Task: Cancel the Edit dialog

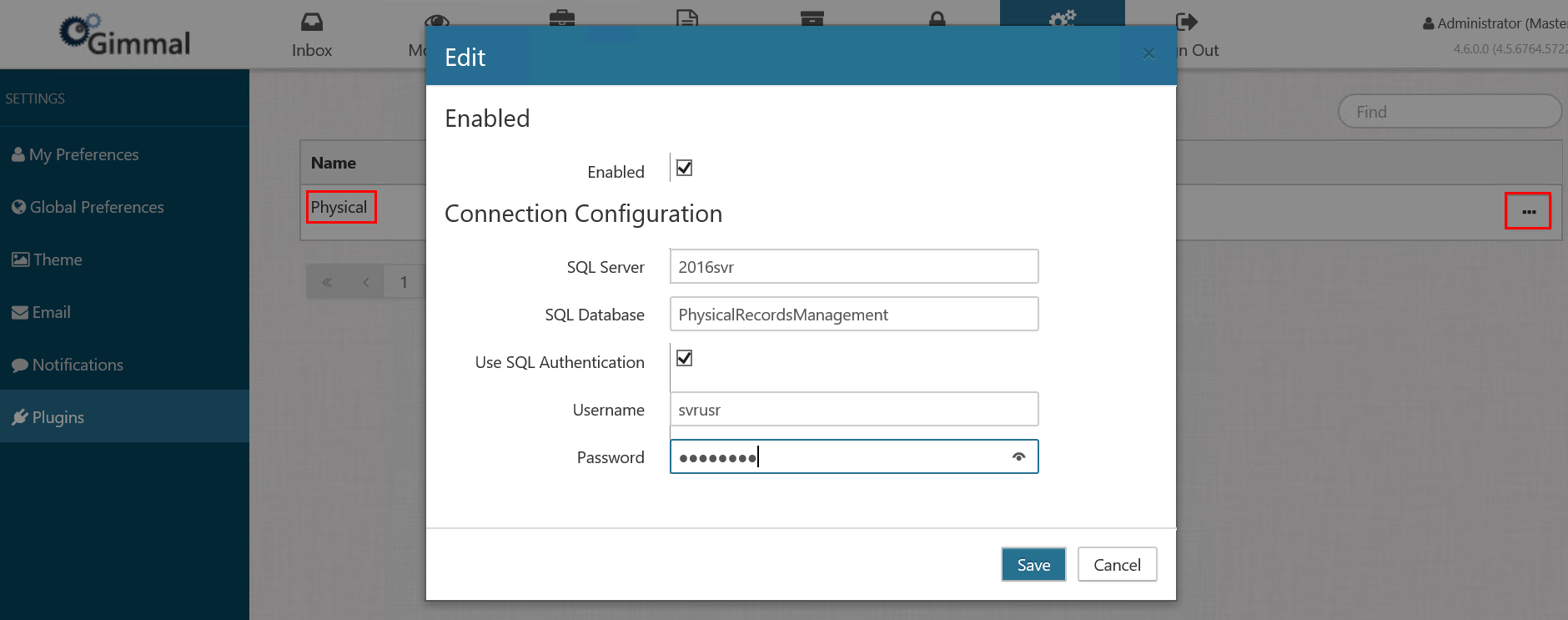Action: tap(1117, 565)
